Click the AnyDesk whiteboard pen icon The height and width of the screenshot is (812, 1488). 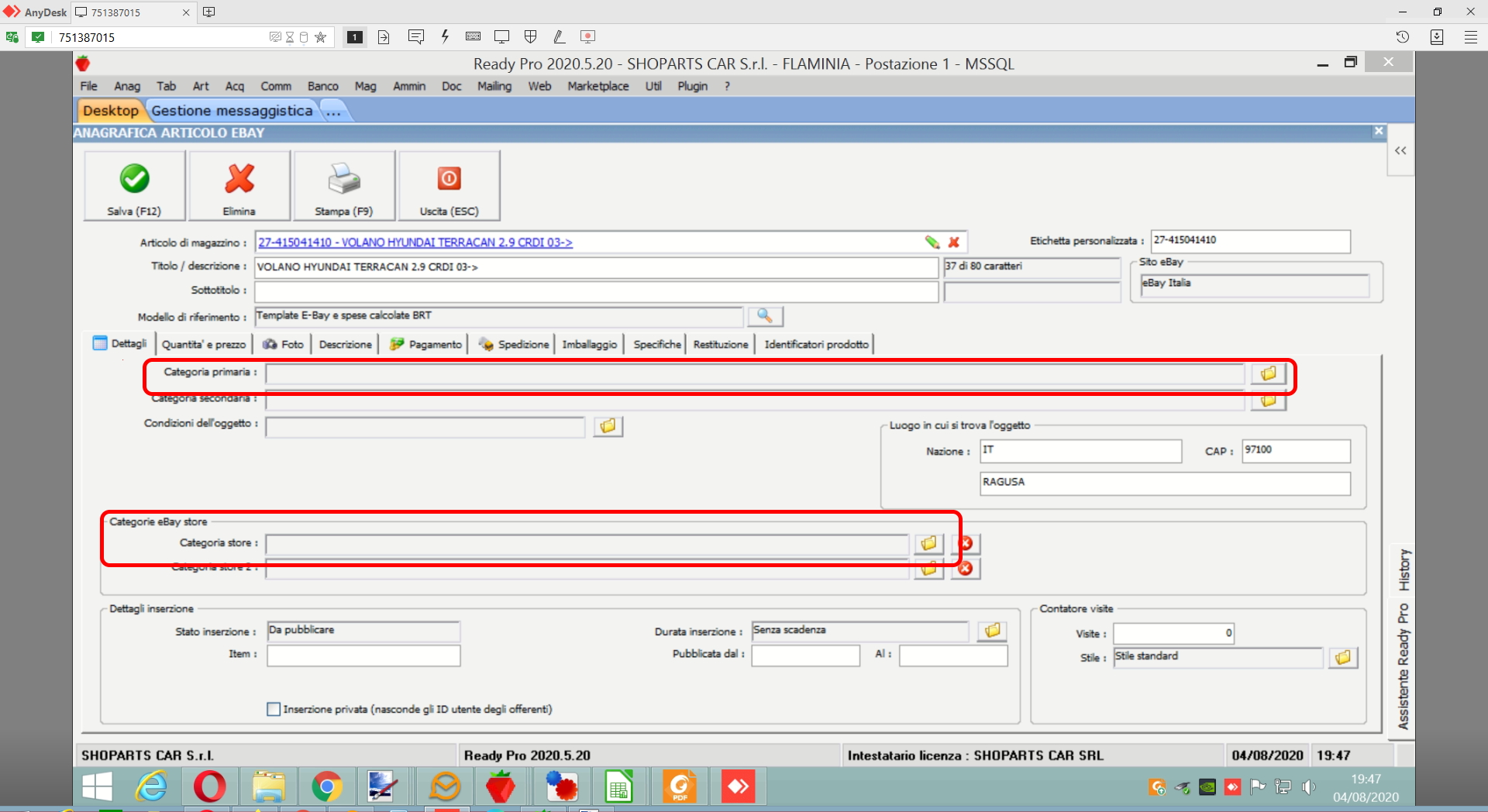coord(559,36)
